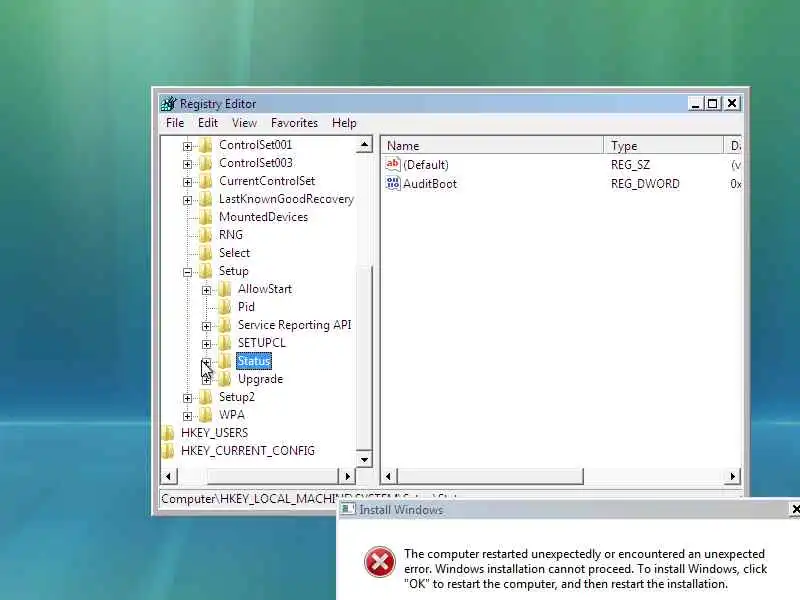800x600 pixels.
Task: Select the Upgrade key label
Action: [260, 379]
